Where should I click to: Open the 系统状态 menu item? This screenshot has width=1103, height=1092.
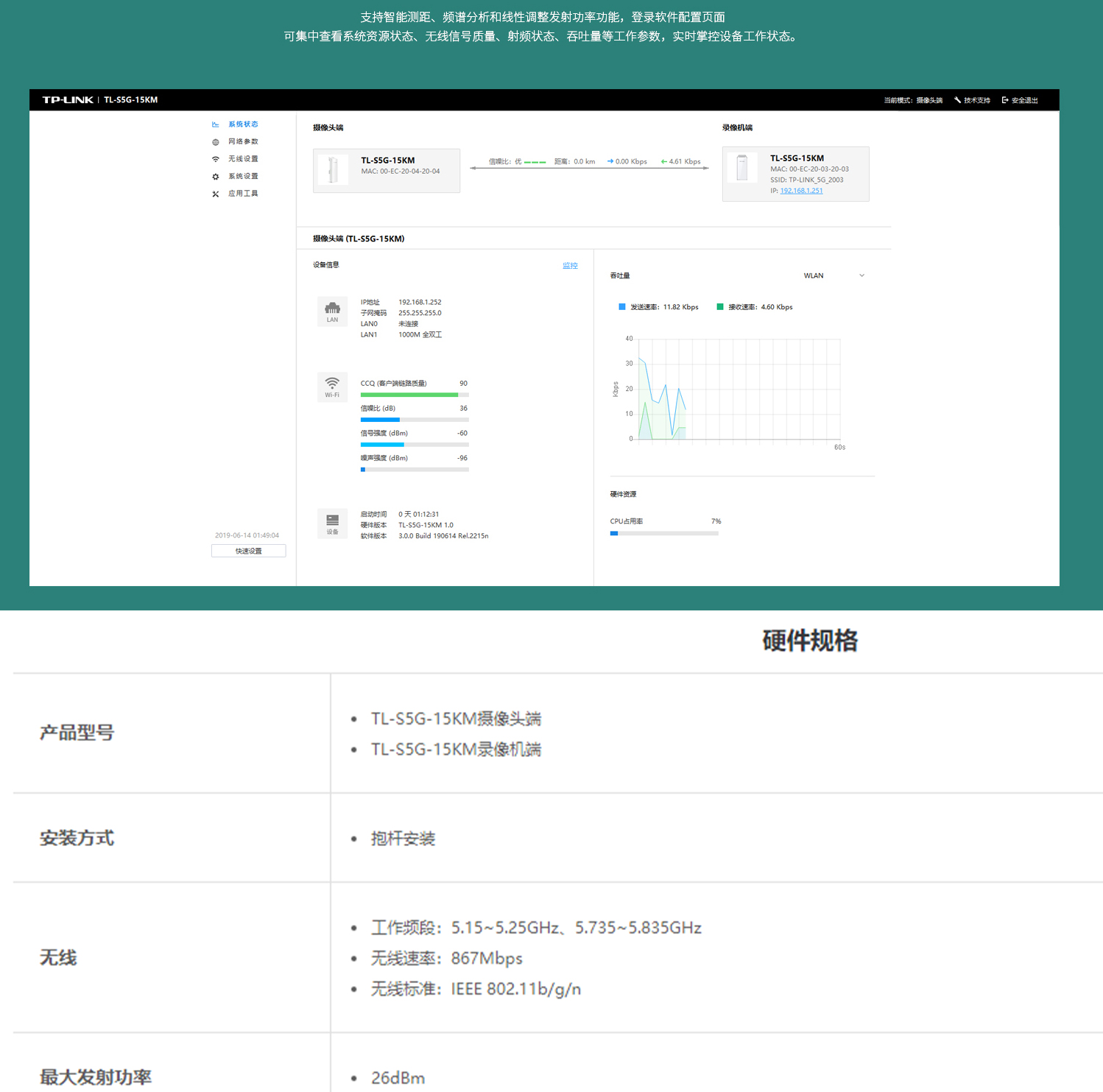pyautogui.click(x=243, y=124)
